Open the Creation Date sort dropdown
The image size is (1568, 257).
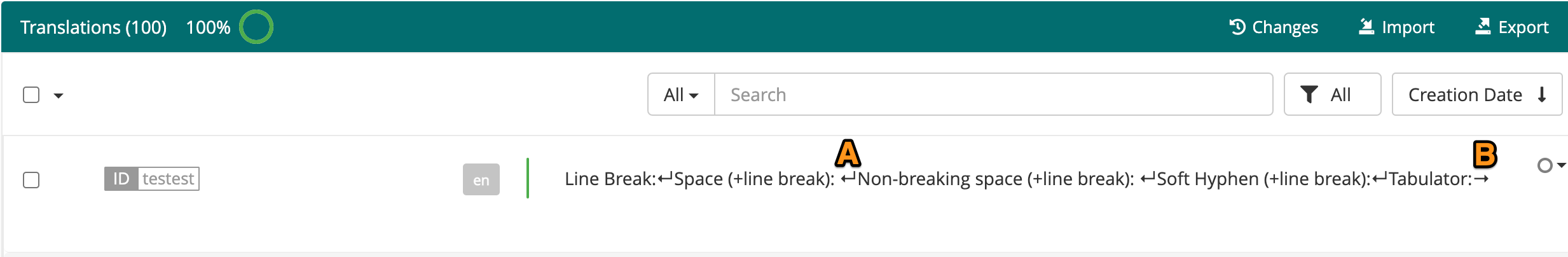(1477, 94)
